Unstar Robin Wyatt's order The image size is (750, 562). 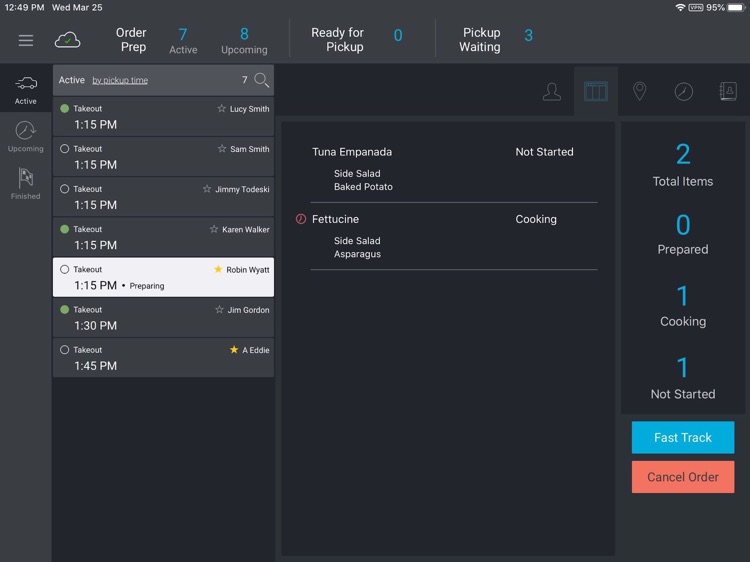coord(218,269)
